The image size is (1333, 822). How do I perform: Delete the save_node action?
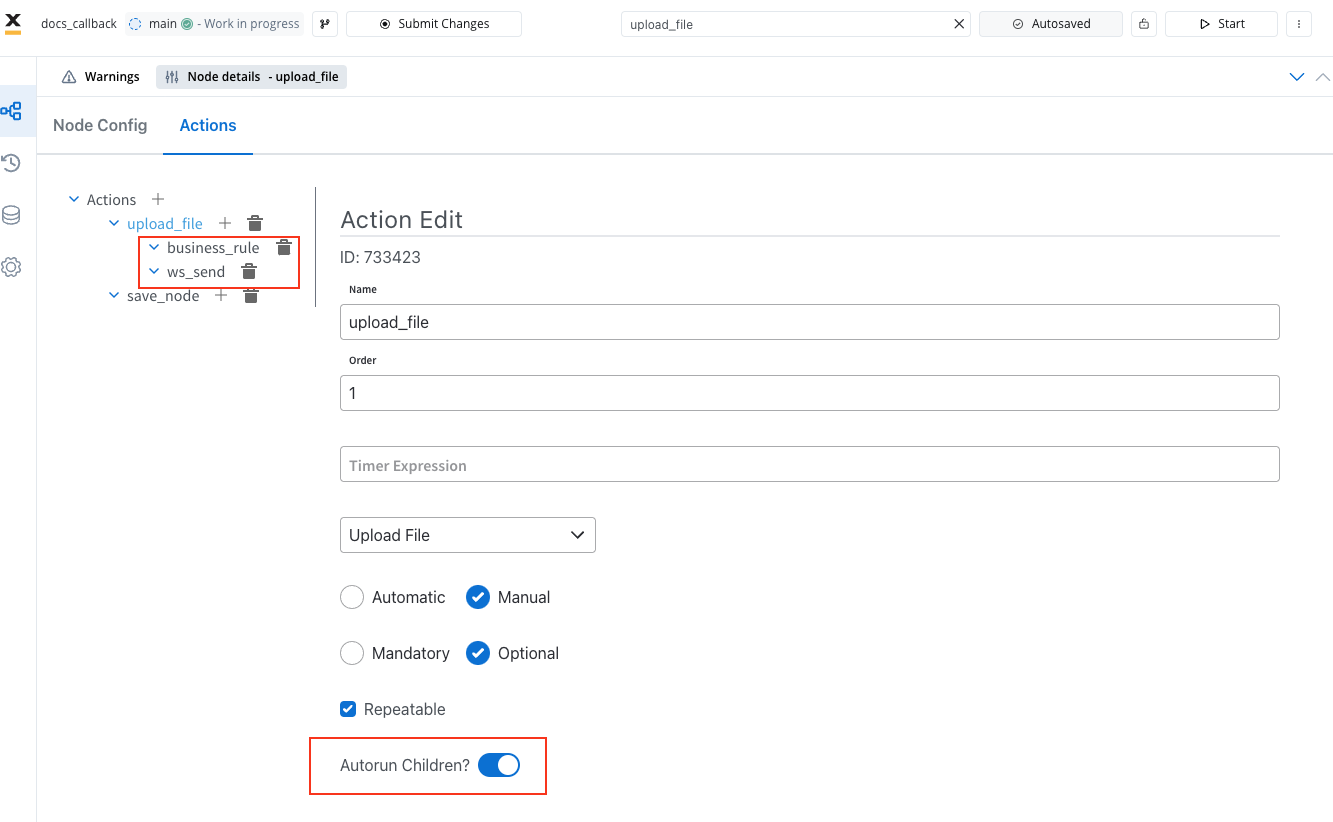pos(251,295)
